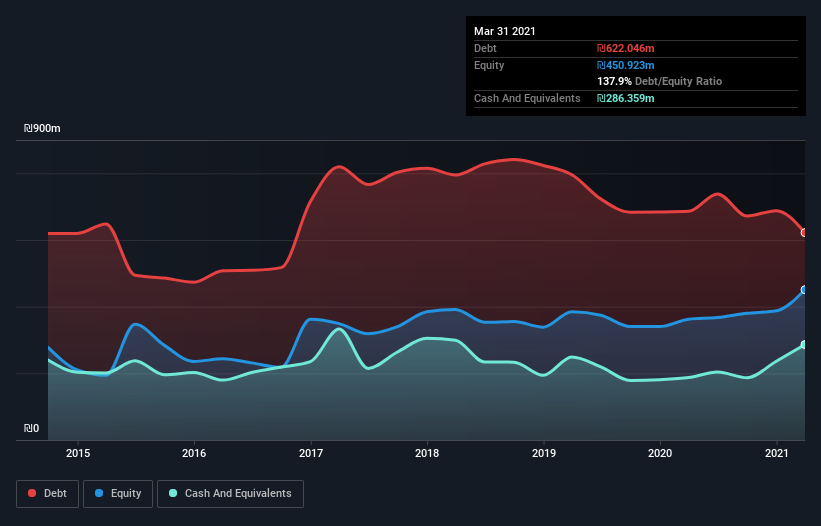Select the 2015 x-axis label
821x526 pixels.
(x=78, y=453)
